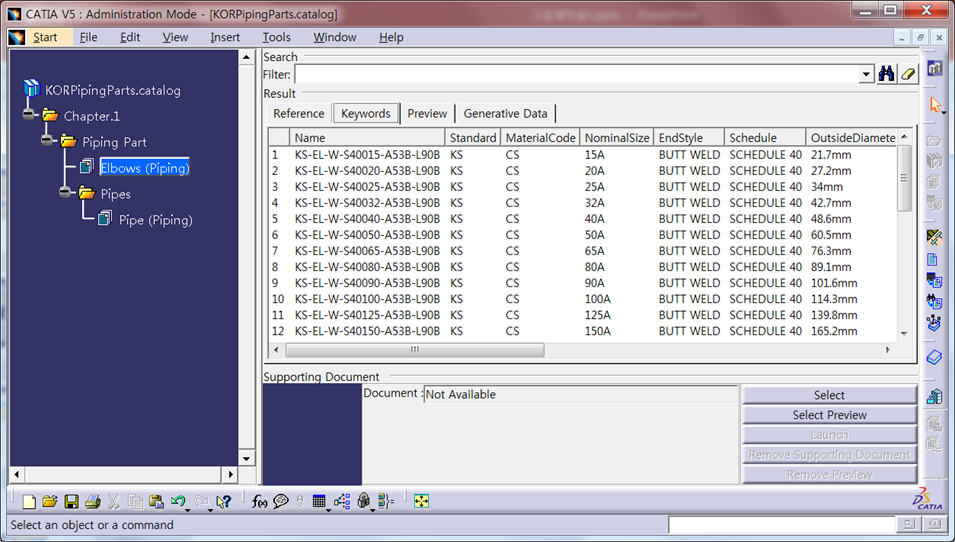Open the Formula f(x) tool
The image size is (955, 542).
[259, 501]
